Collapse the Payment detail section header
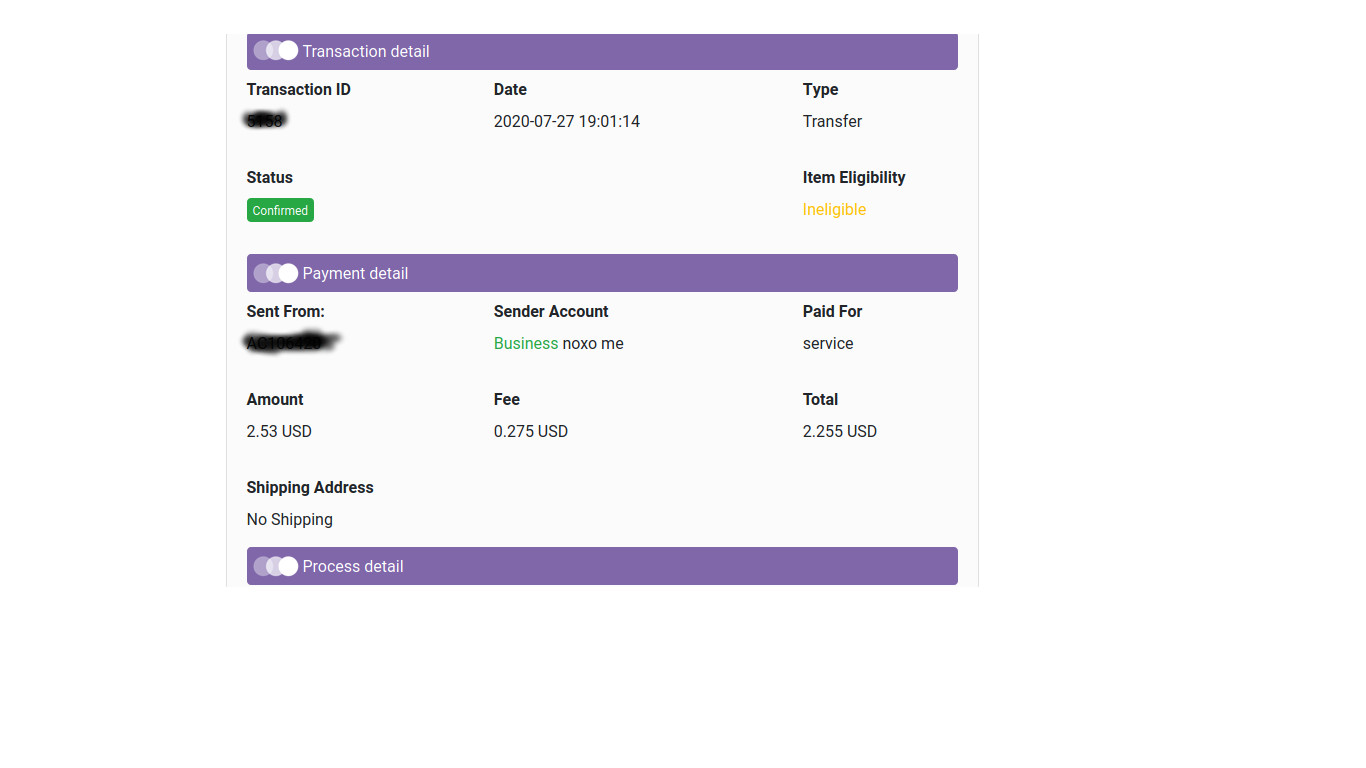This screenshot has width=1366, height=768. tap(602, 273)
